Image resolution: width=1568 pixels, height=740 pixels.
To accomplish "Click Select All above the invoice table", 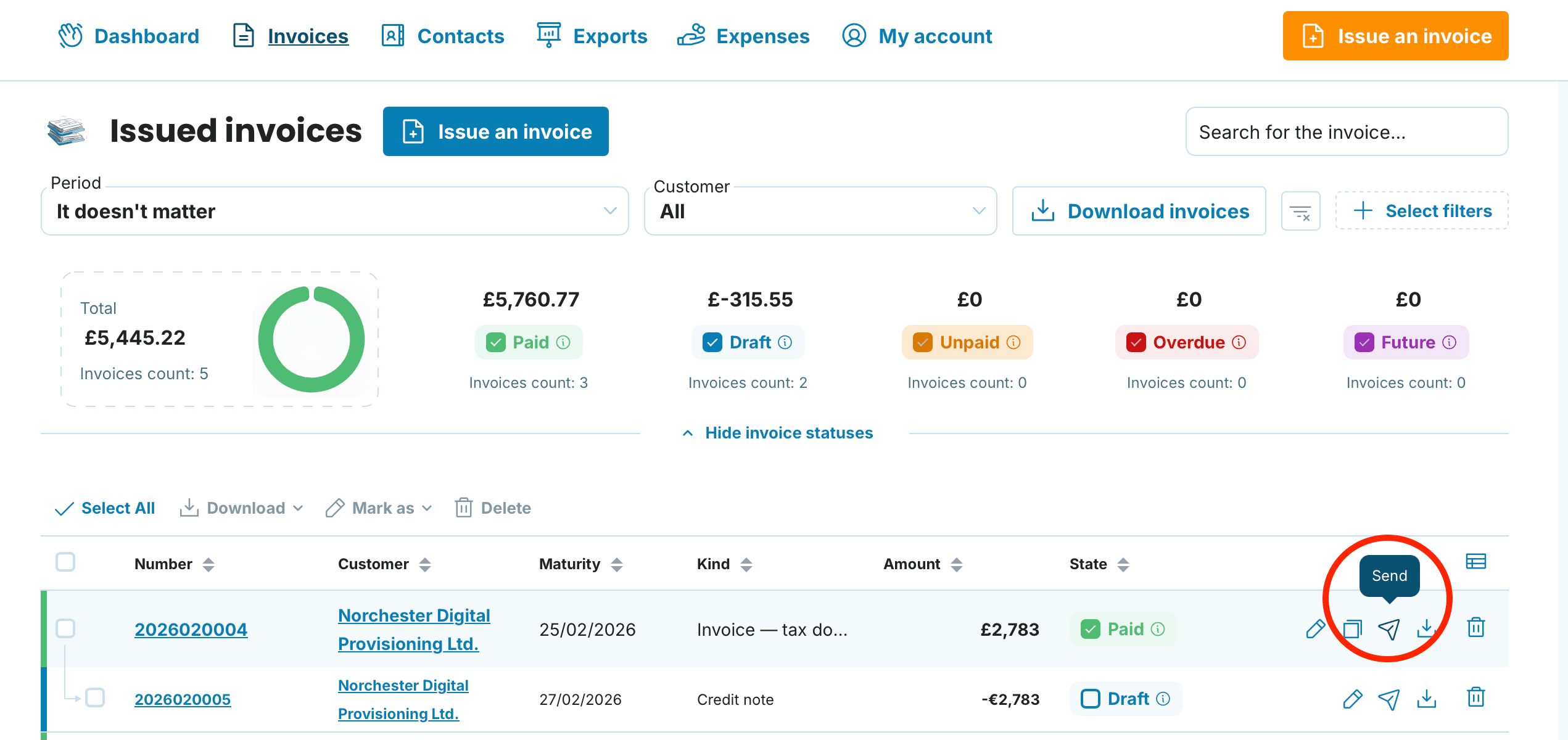I will [x=105, y=508].
